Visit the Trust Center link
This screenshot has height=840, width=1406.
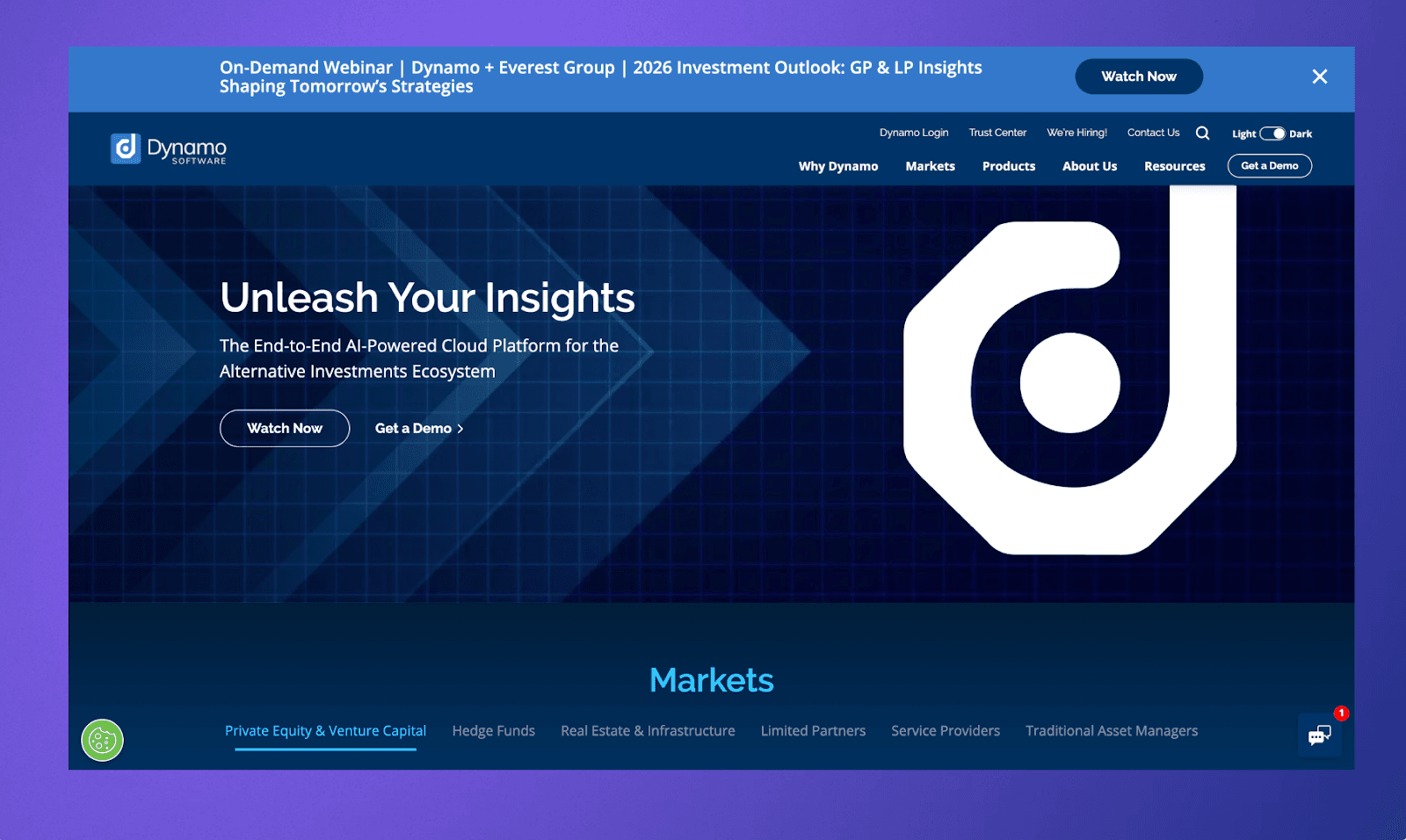click(x=997, y=133)
